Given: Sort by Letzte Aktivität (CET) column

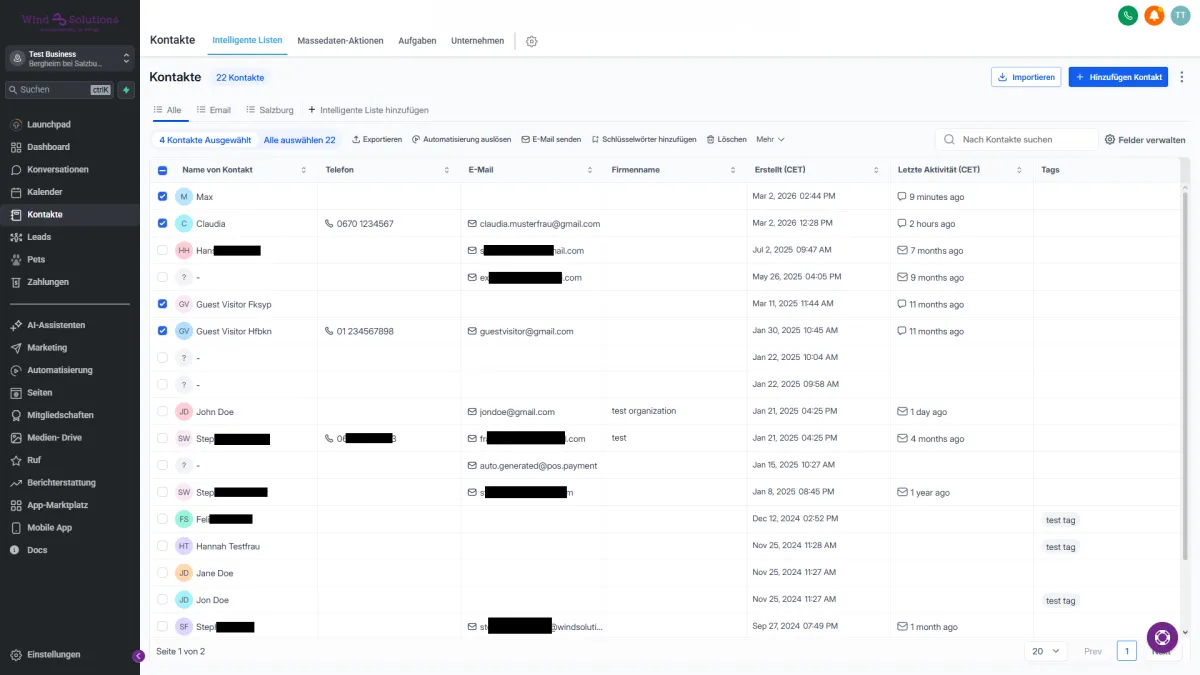Looking at the screenshot, I should click(x=1019, y=170).
